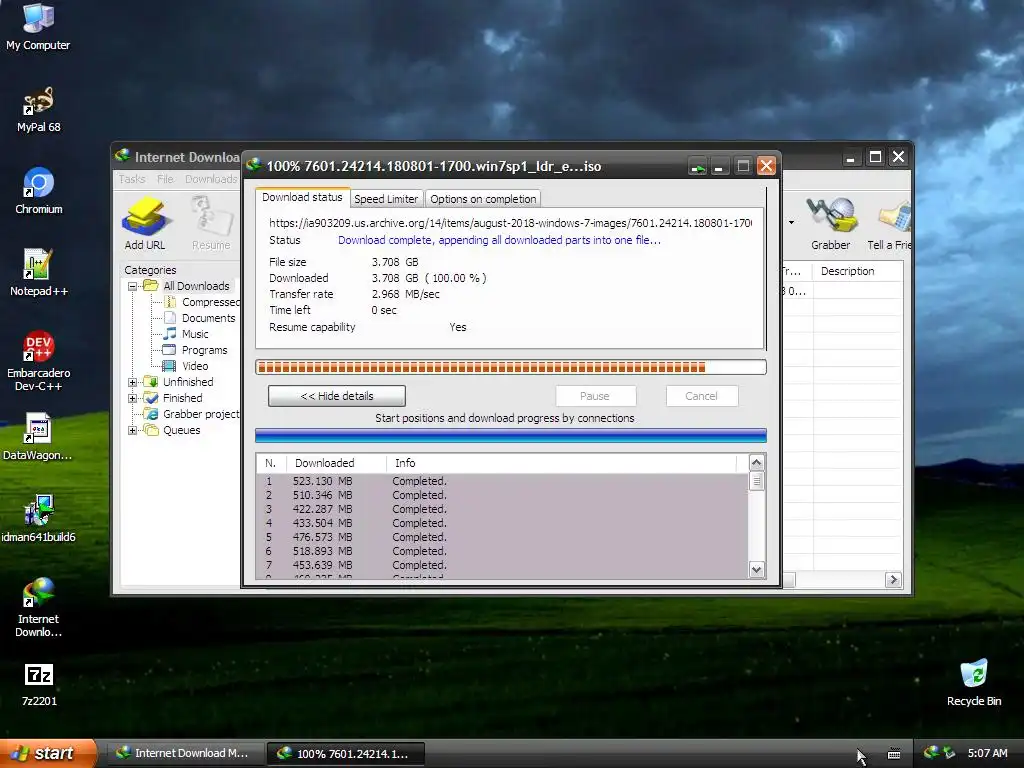
Task: Click the second IDM tray icon
Action: [949, 753]
